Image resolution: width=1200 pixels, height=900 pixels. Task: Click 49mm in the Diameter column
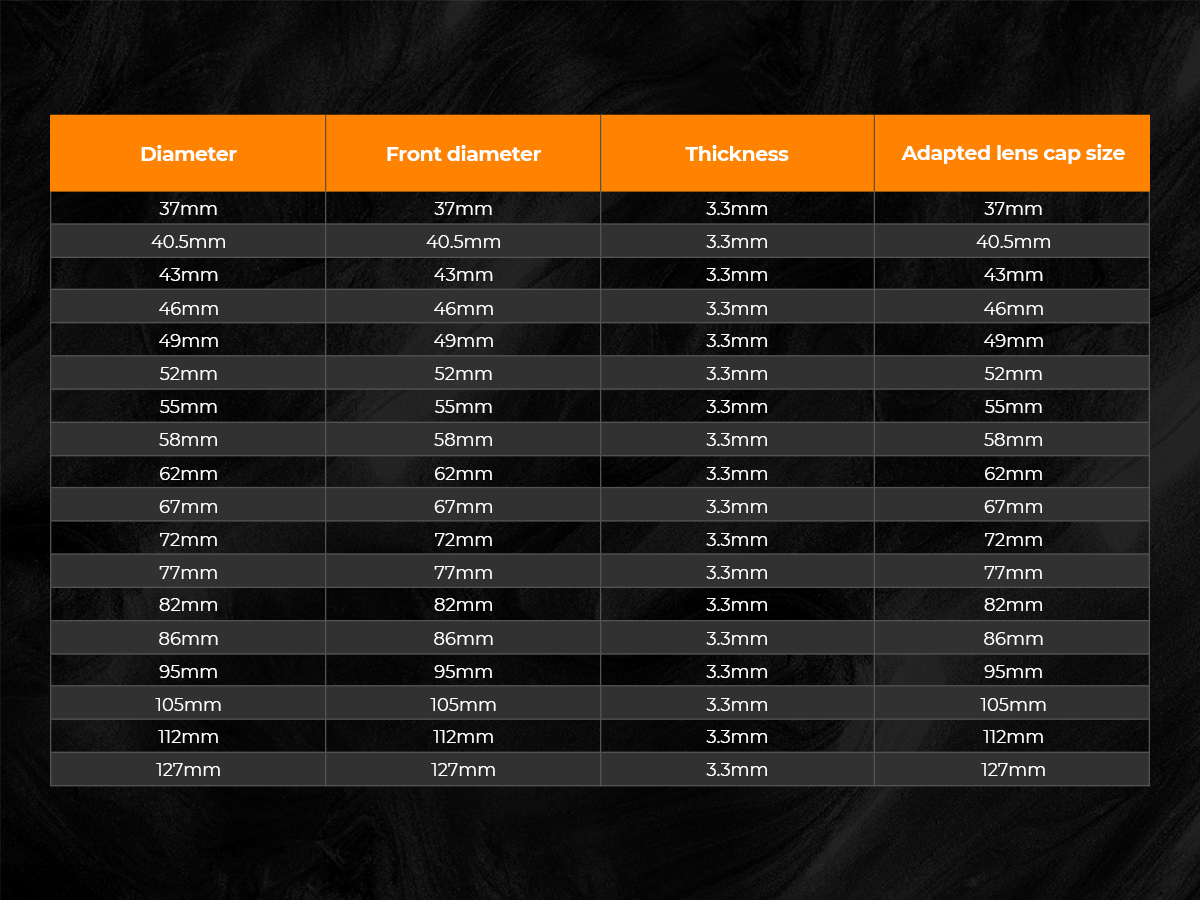[x=188, y=341]
